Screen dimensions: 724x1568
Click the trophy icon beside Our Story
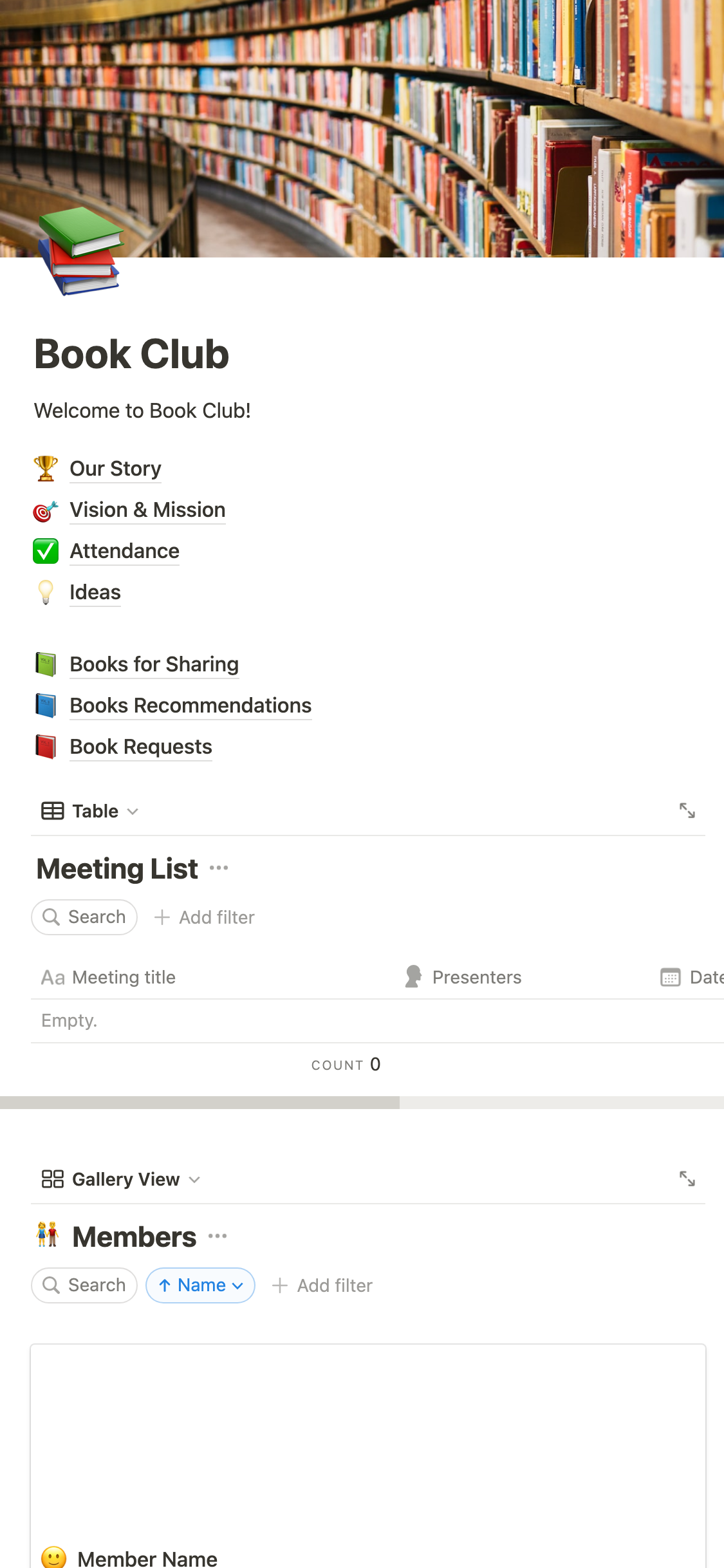pyautogui.click(x=46, y=469)
